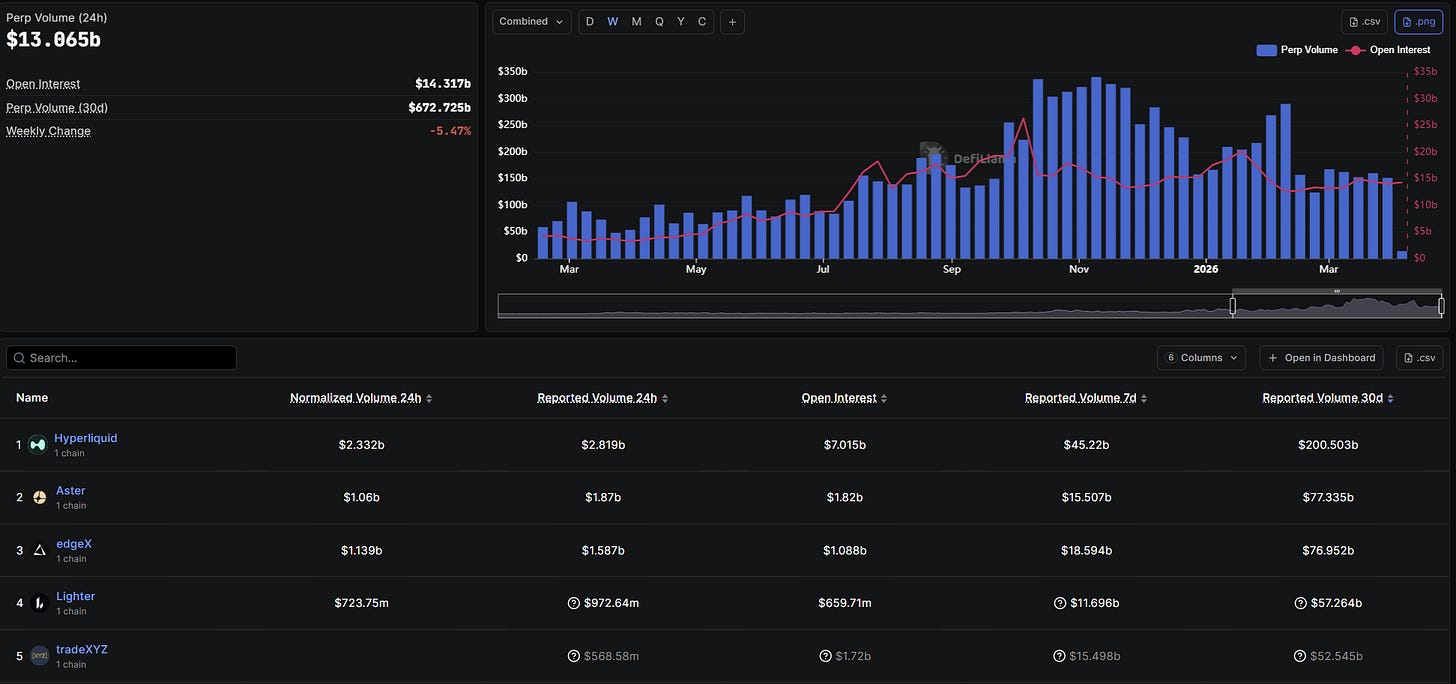Click the plus icon beside interval buttons

pos(732,22)
